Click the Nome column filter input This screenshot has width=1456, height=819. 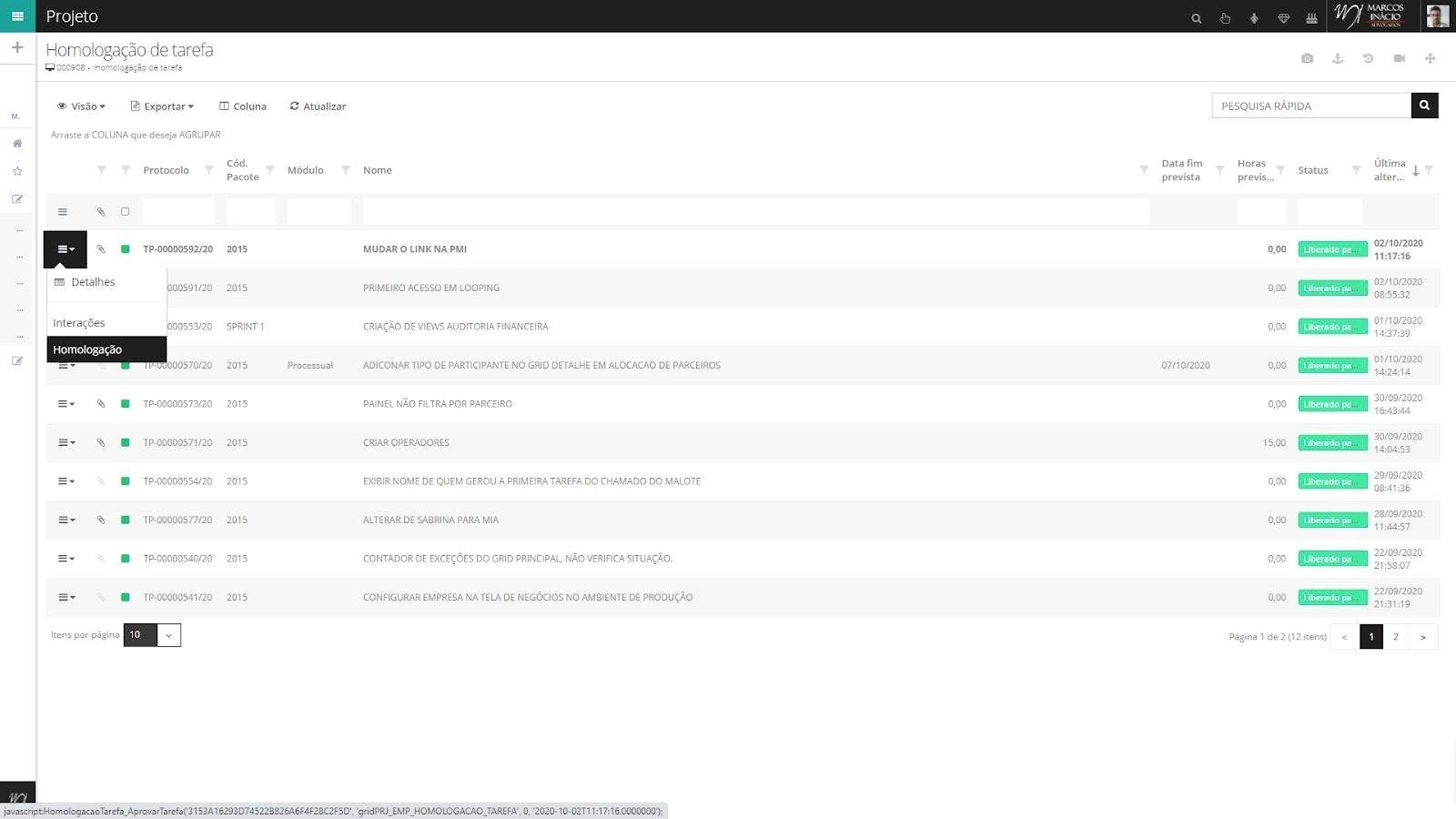coord(755,212)
